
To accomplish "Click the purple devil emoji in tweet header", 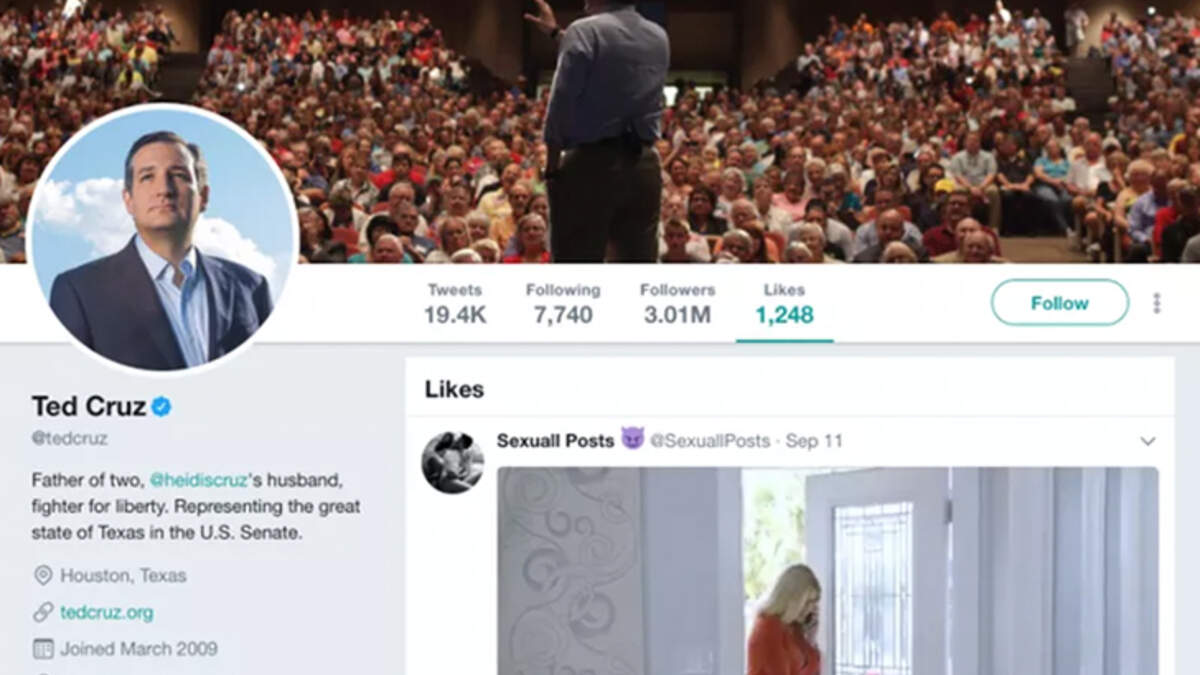I will click(632, 438).
